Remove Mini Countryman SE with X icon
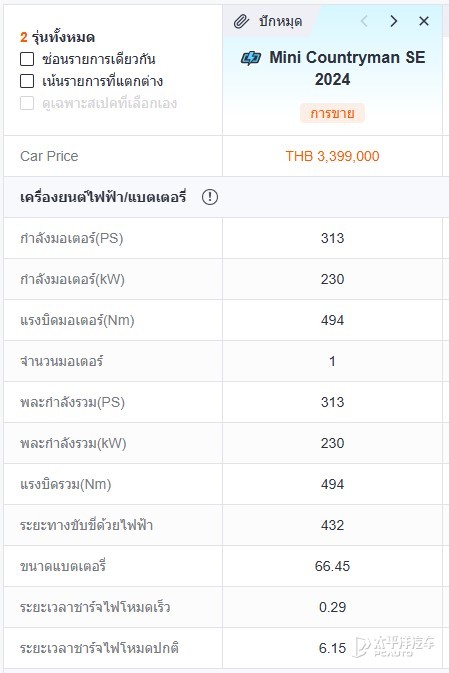 [x=424, y=21]
